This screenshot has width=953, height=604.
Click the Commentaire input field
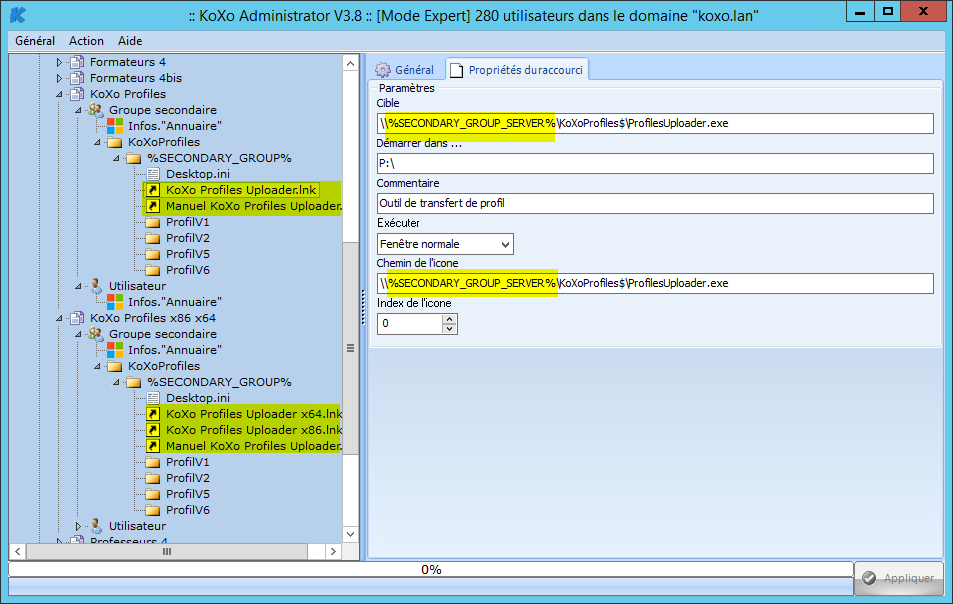655,203
